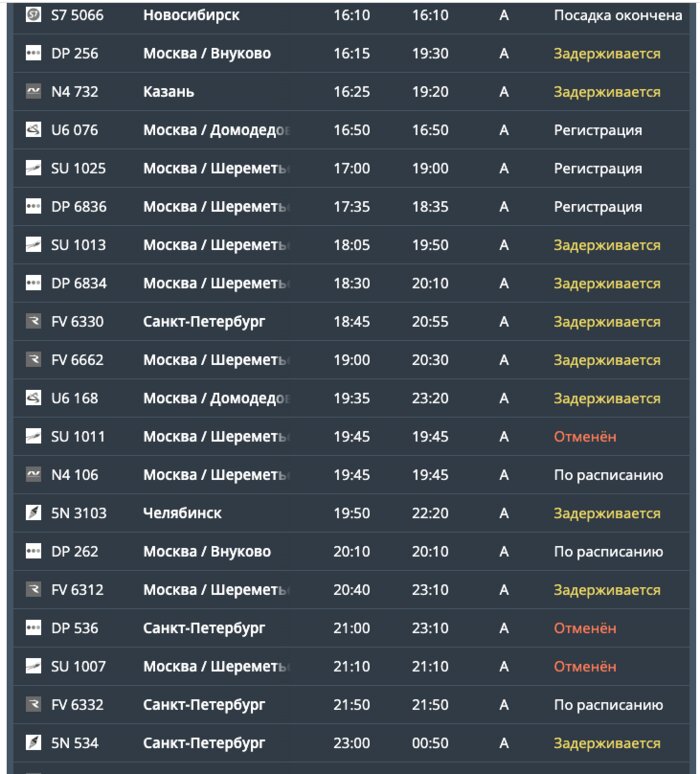The width and height of the screenshot is (700, 774).
Task: Click the Посадка окончена status text
Action: 618,15
